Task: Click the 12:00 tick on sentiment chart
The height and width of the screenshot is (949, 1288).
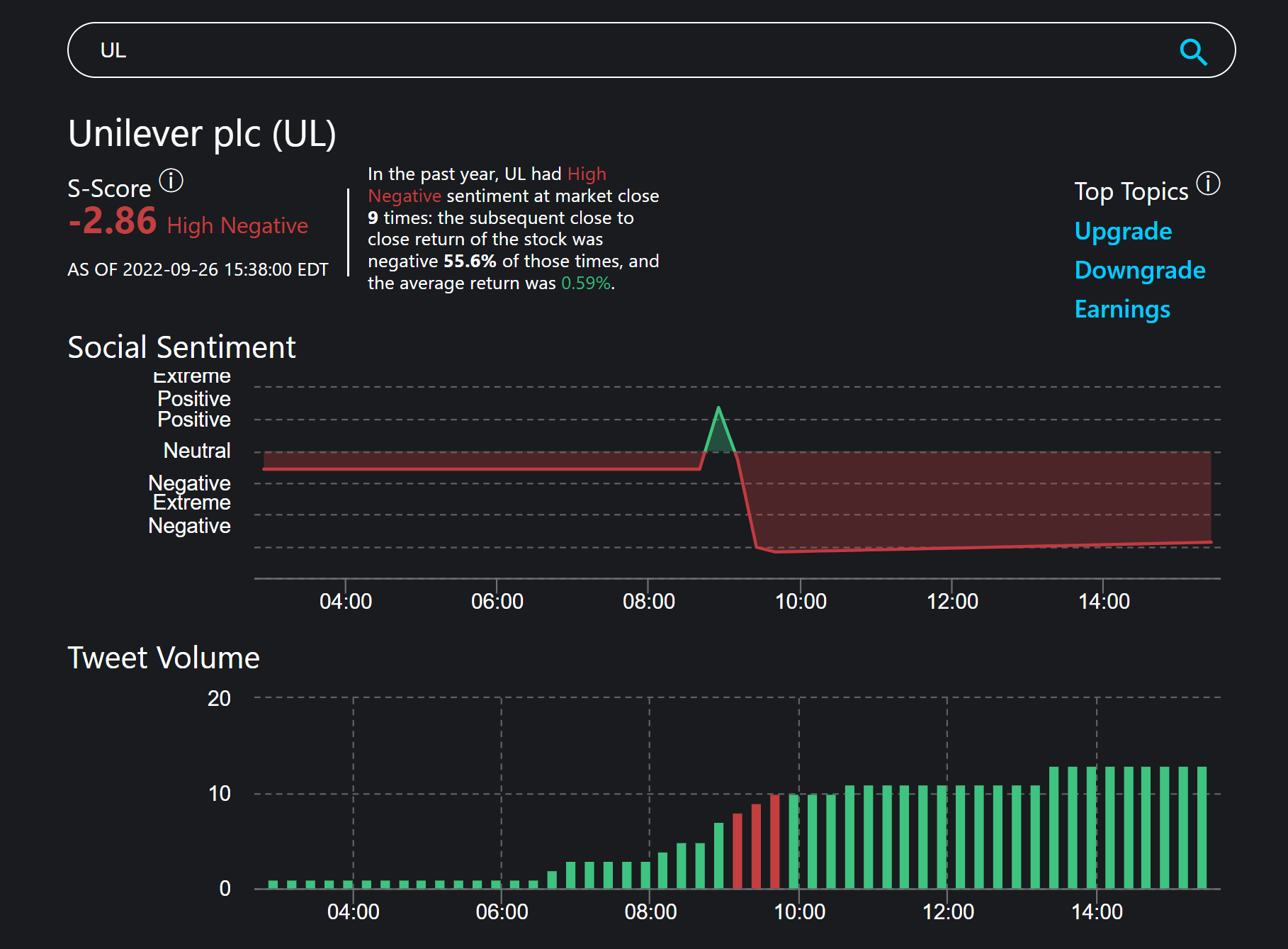Action: click(x=952, y=602)
